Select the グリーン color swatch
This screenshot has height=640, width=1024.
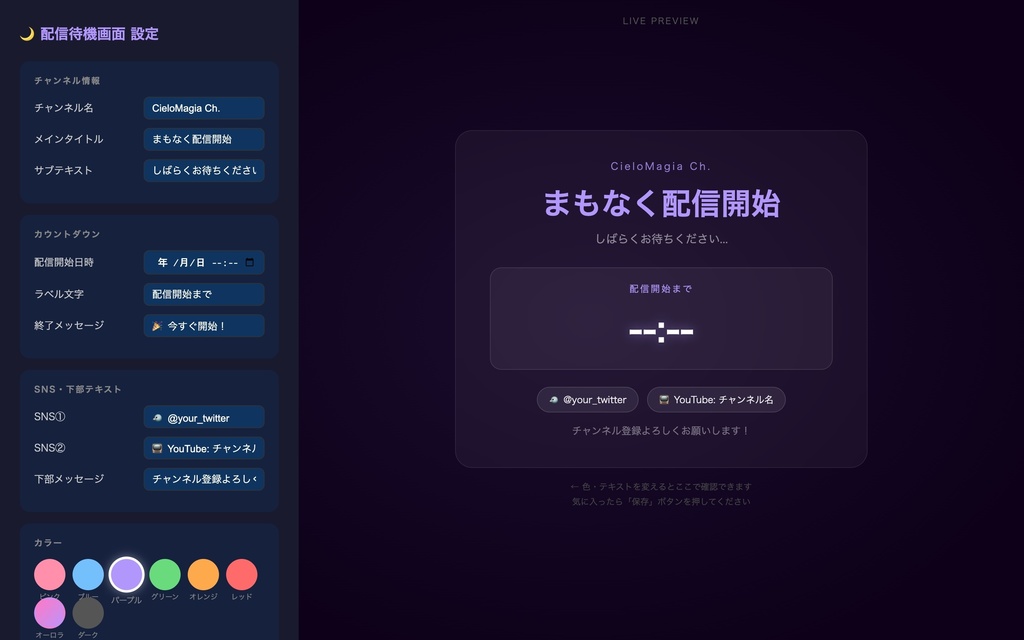tap(165, 575)
